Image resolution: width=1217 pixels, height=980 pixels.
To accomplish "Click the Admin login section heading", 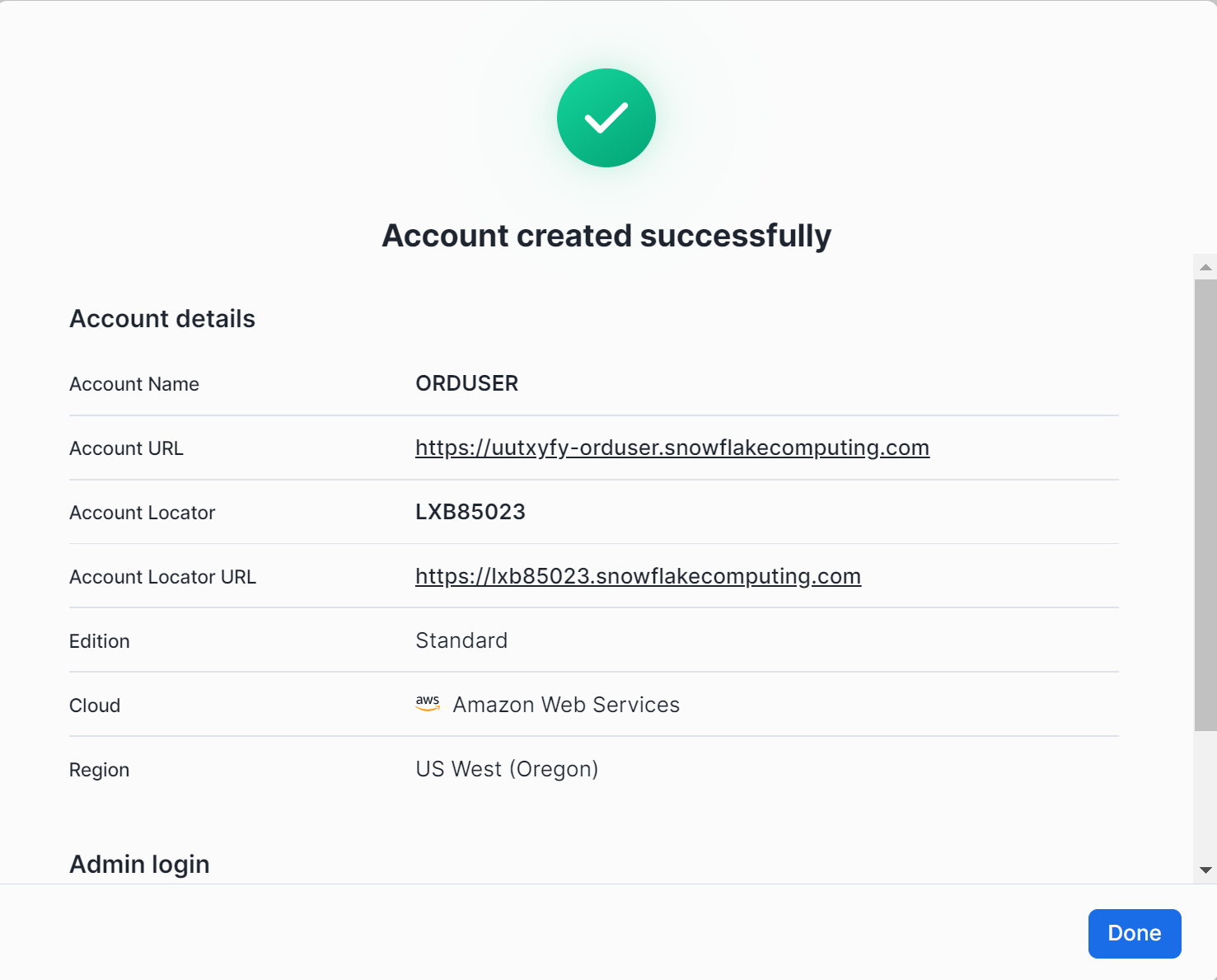I will 139,864.
